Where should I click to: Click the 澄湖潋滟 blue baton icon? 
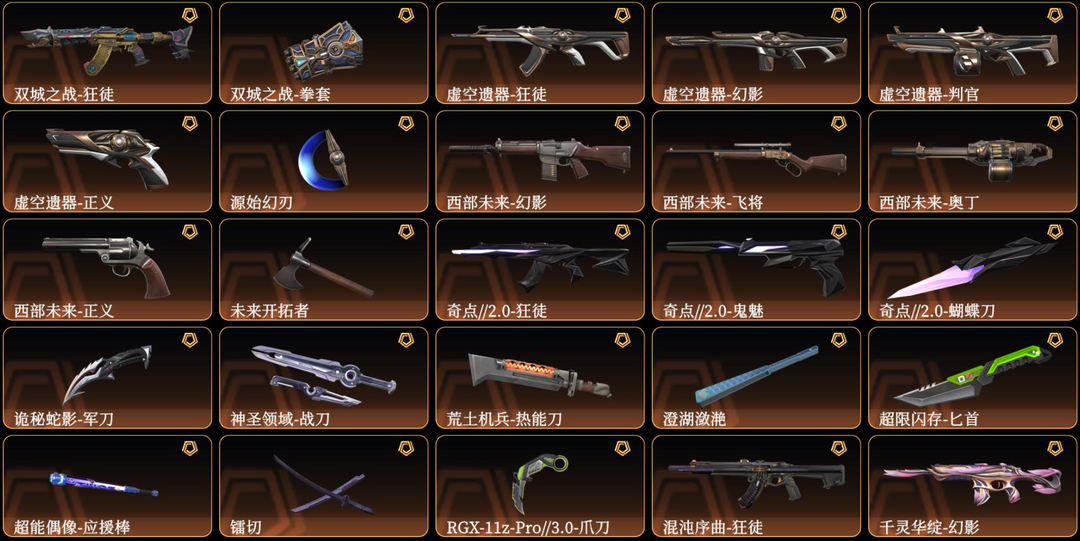pyautogui.click(x=756, y=376)
